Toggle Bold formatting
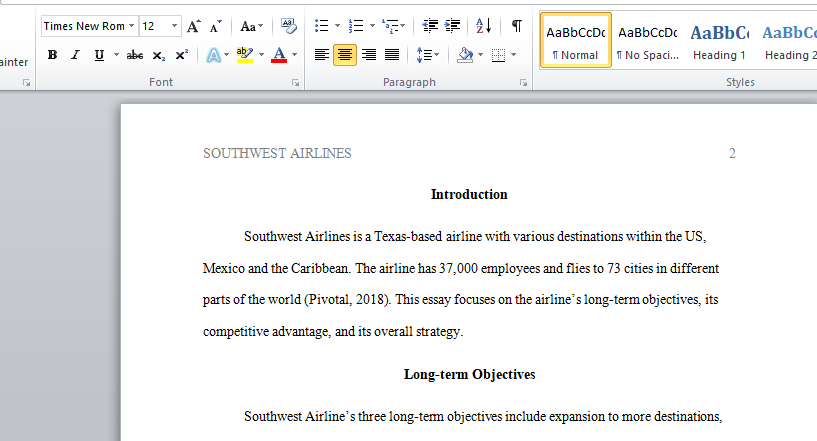Screen dimensions: 817x441 [x=52, y=55]
